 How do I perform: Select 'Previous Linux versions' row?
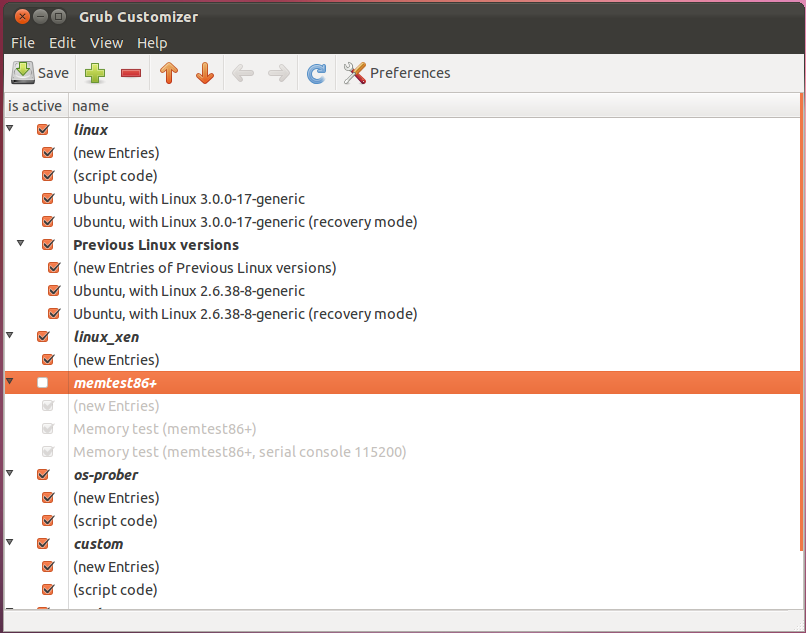tap(156, 245)
